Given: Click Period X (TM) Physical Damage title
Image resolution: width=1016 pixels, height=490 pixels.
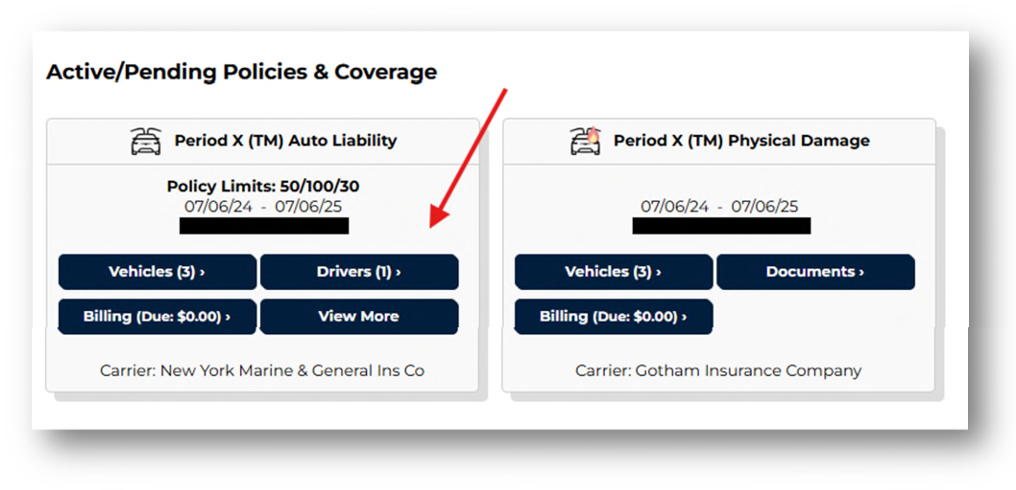Looking at the screenshot, I should (741, 141).
